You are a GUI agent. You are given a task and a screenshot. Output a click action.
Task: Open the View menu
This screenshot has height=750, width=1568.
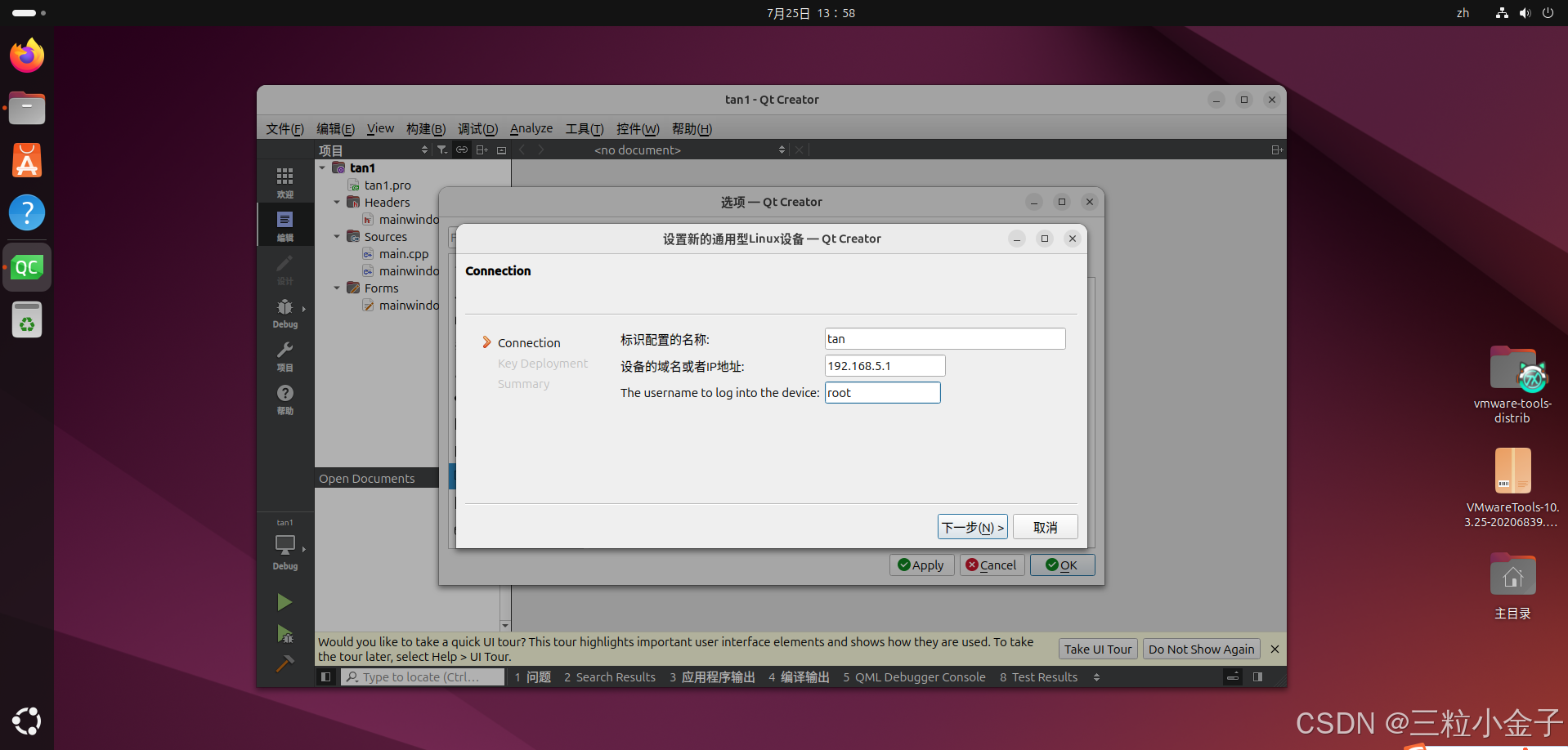[380, 128]
